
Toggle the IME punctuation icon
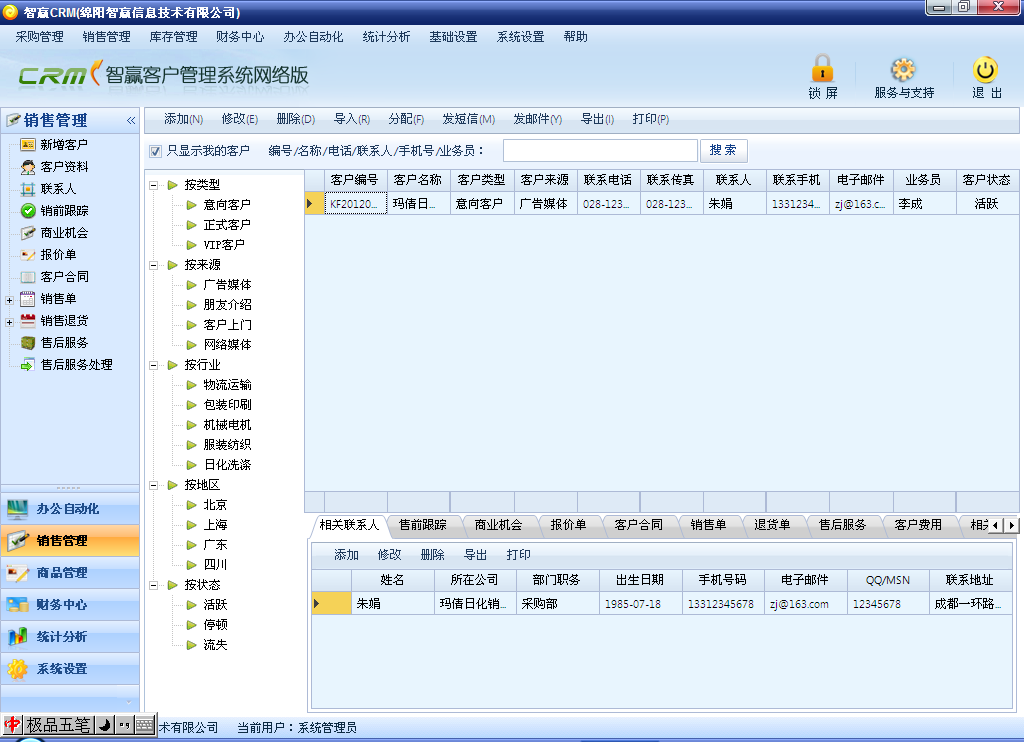(125, 724)
